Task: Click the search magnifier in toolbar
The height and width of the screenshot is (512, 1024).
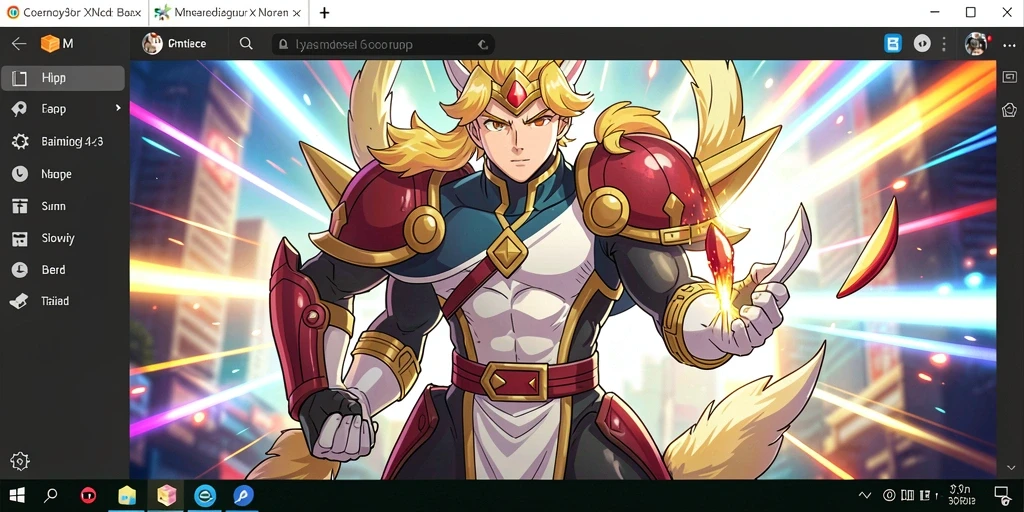Action: tap(246, 44)
